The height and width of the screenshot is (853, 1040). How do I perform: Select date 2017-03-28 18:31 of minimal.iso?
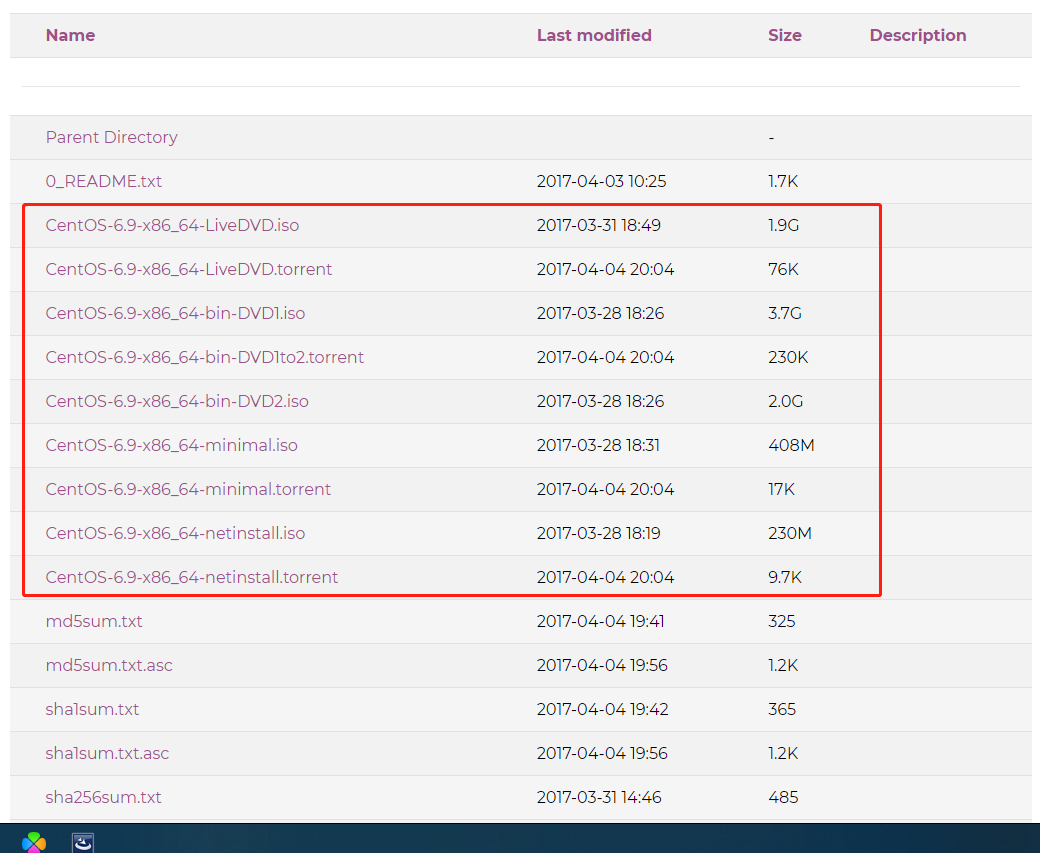click(x=598, y=445)
